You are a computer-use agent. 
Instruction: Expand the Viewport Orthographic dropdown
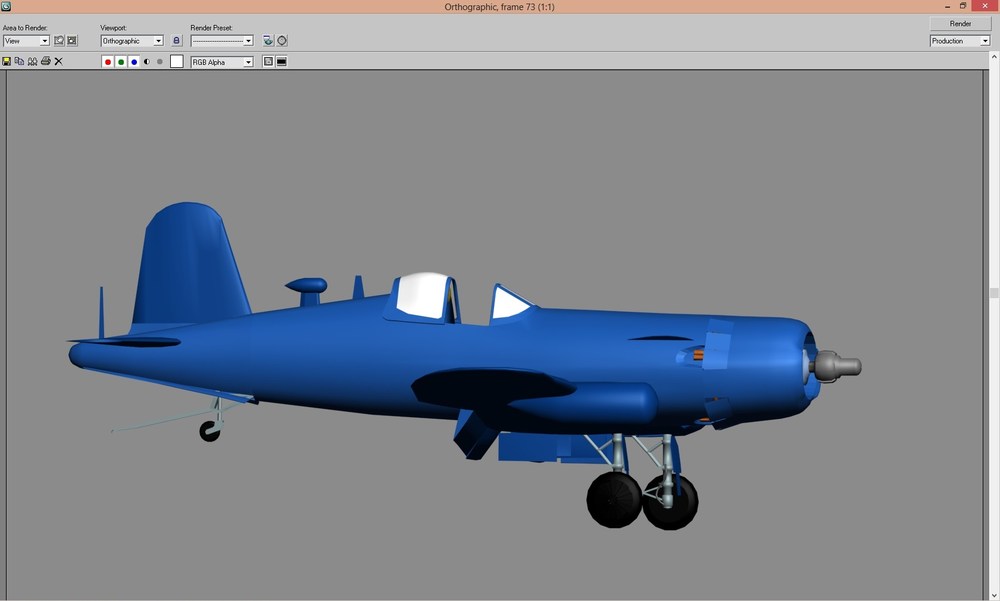[x=132, y=41]
